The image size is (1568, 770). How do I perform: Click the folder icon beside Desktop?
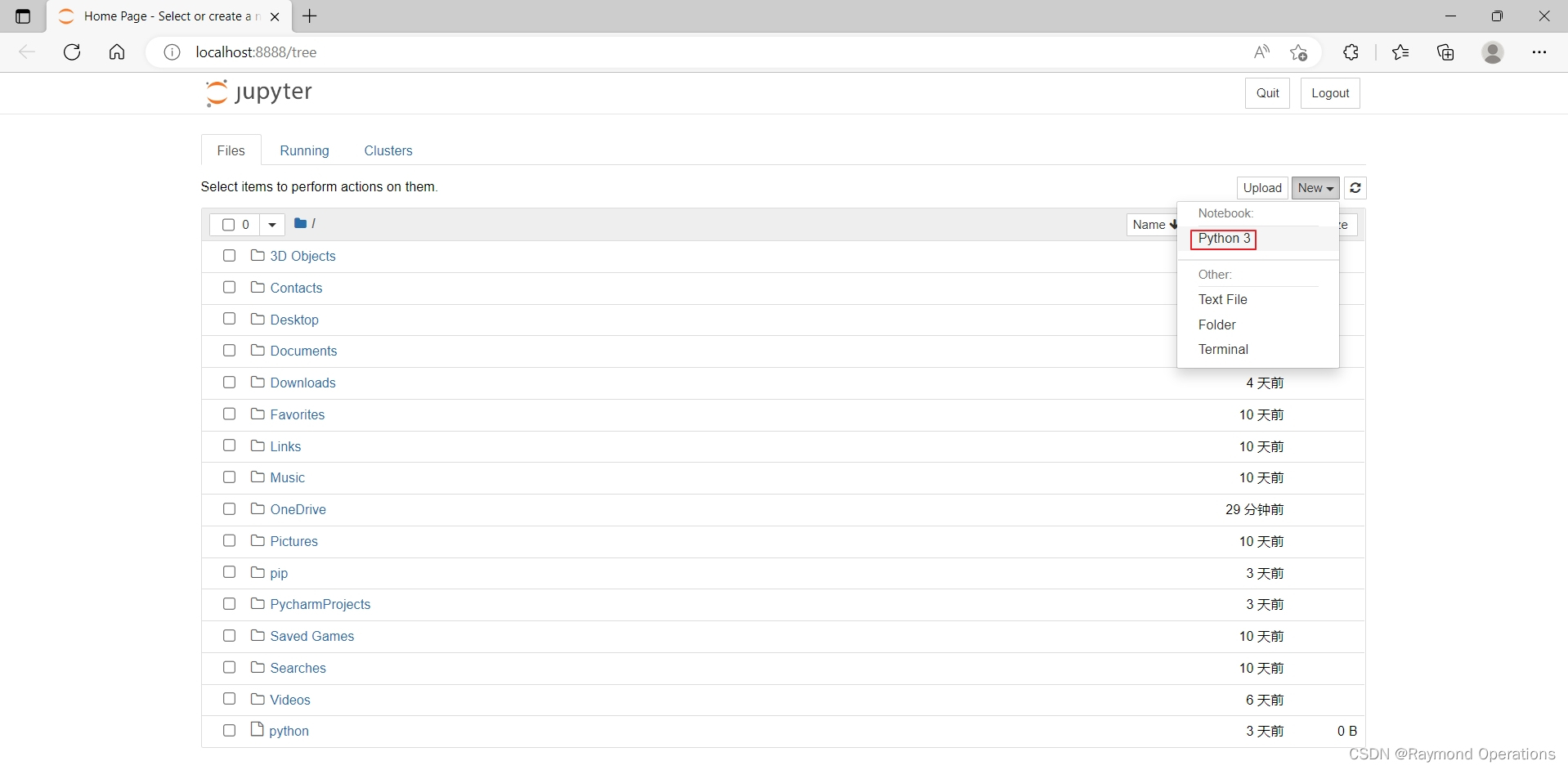[258, 319]
